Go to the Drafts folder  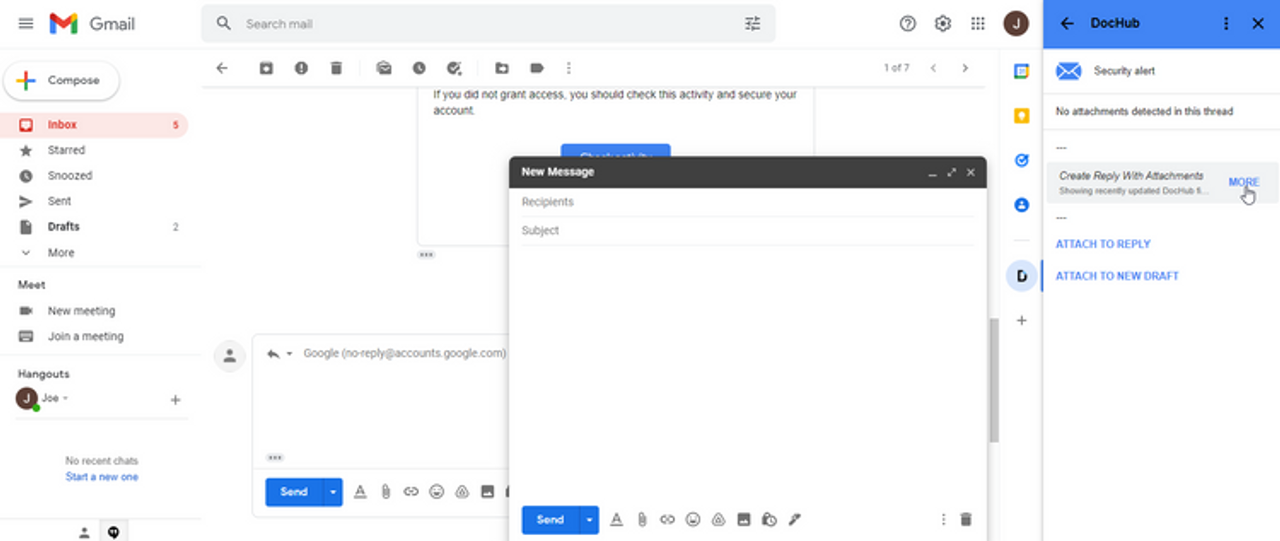(x=63, y=227)
